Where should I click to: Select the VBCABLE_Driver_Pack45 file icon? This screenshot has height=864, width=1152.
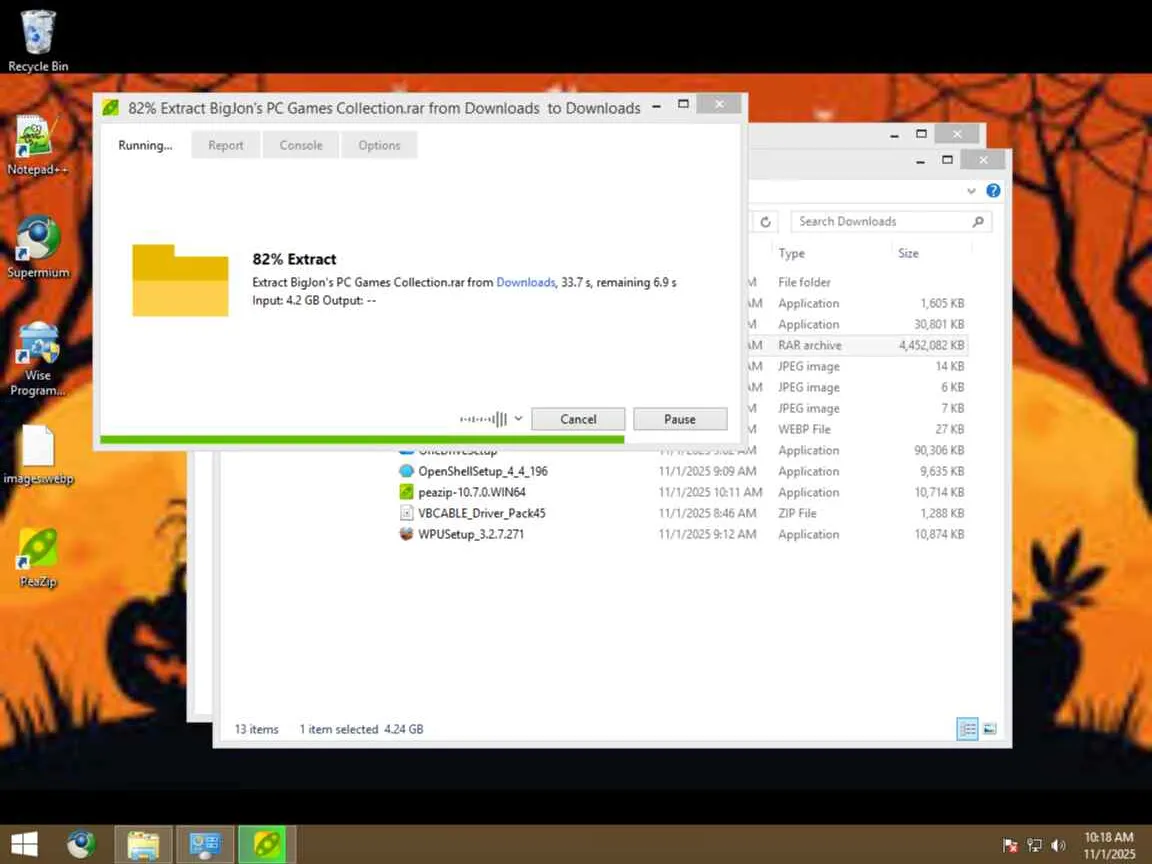pyautogui.click(x=406, y=513)
